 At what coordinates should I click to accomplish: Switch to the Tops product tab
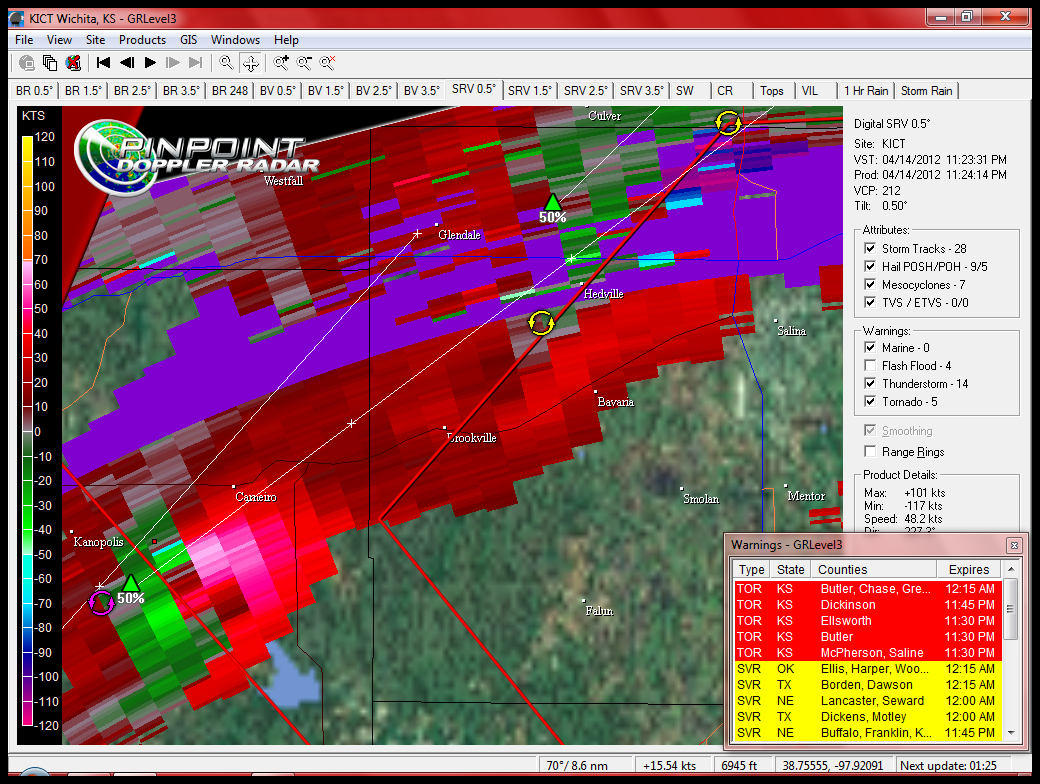pos(772,91)
